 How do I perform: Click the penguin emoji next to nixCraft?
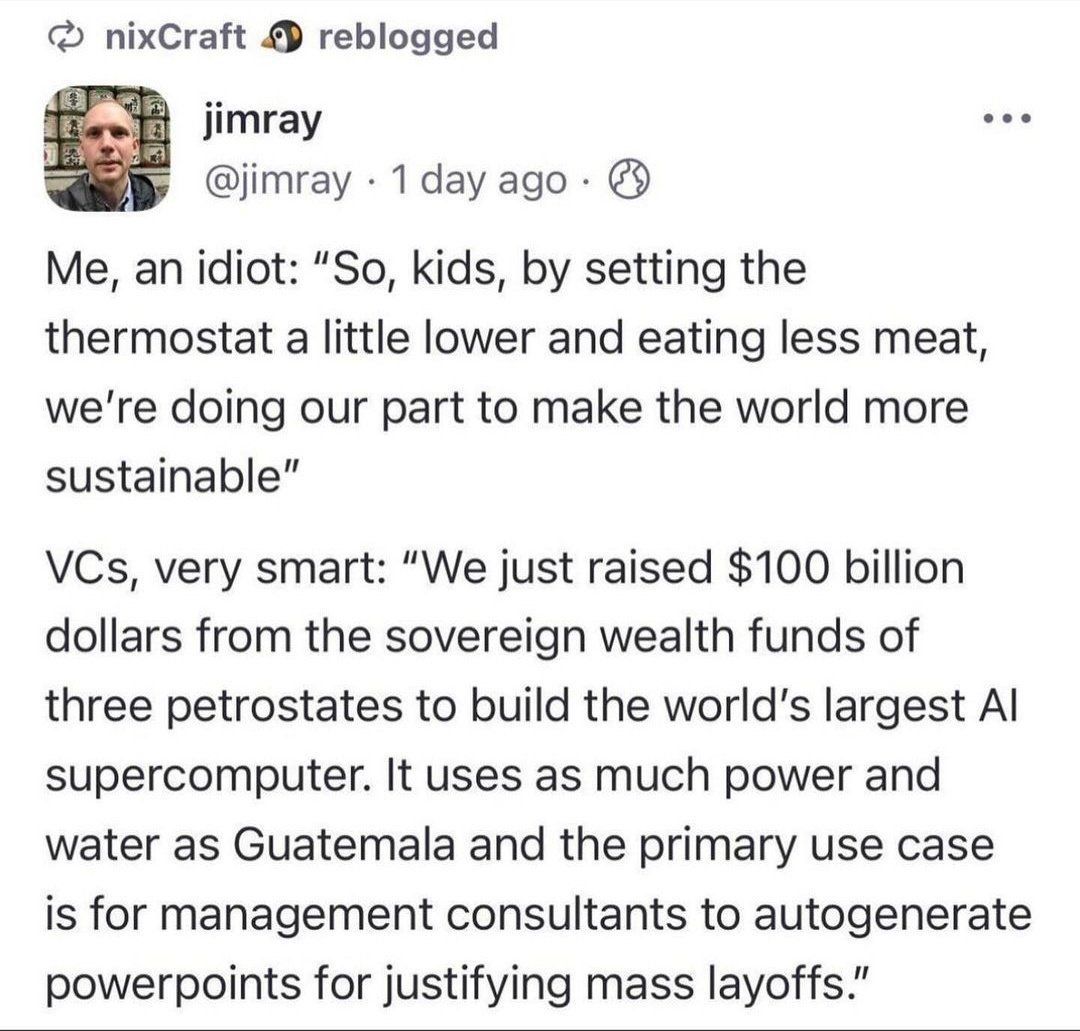[280, 39]
